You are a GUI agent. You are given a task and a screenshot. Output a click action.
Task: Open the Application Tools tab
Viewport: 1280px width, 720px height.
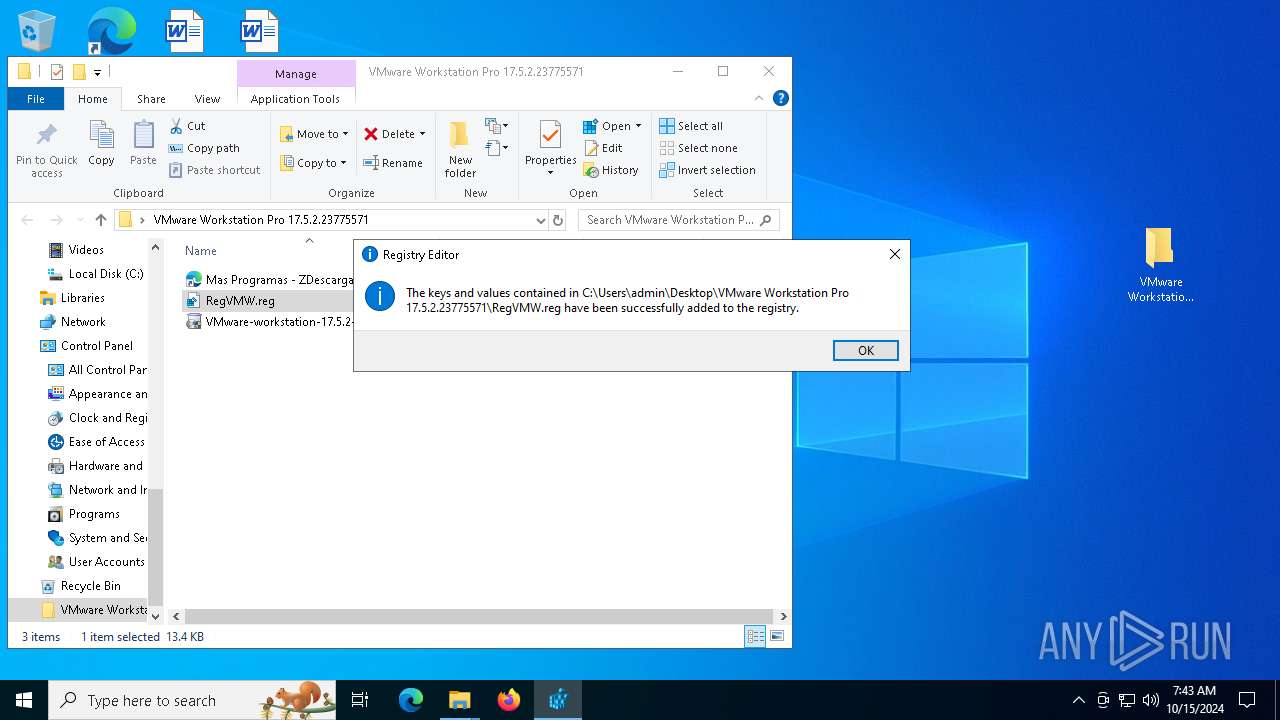point(295,99)
